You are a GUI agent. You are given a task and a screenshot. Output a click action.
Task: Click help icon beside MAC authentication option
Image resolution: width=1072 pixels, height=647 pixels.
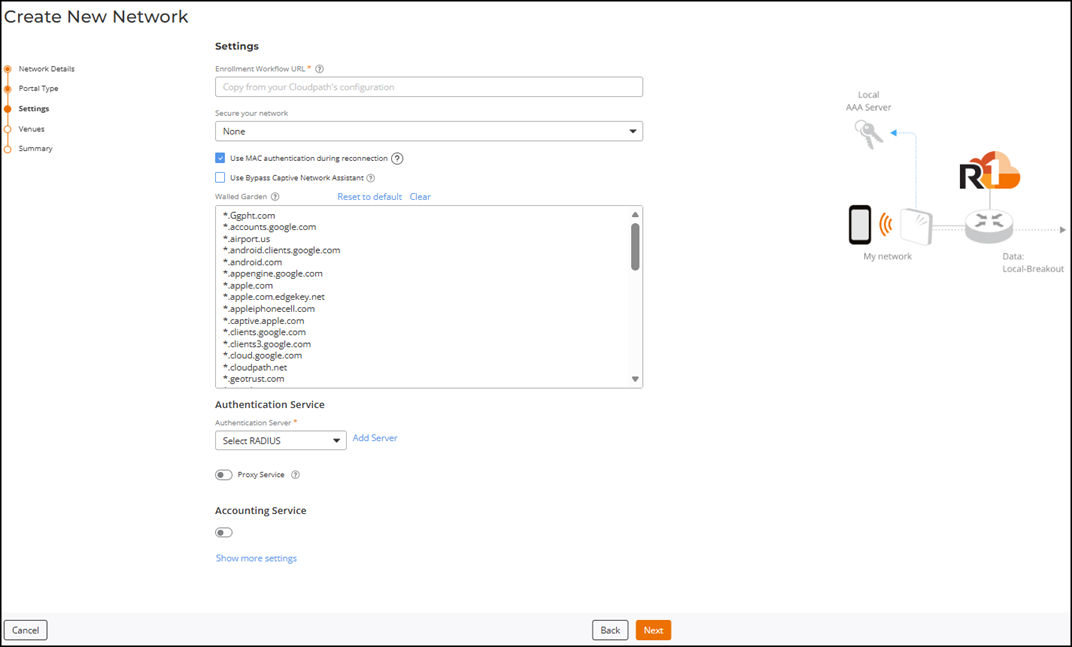coord(397,158)
